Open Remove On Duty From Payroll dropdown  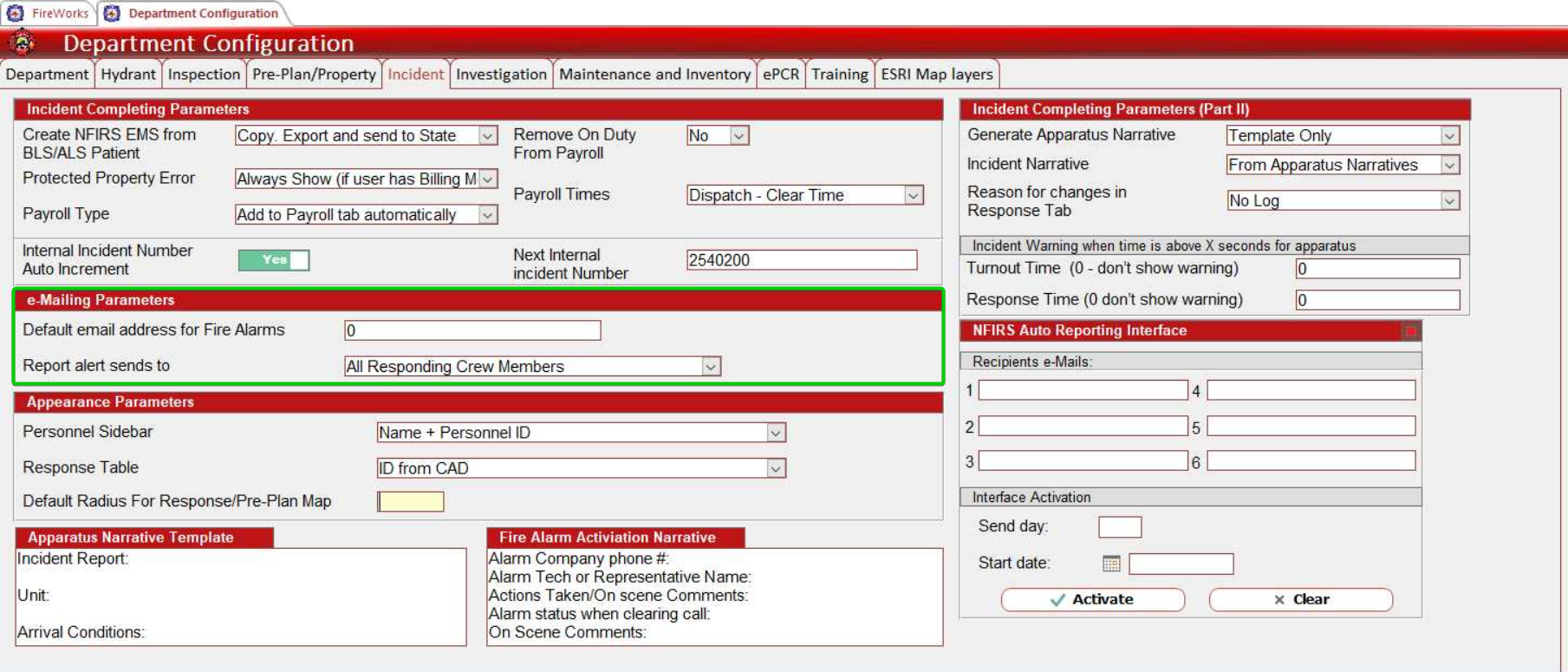[738, 136]
